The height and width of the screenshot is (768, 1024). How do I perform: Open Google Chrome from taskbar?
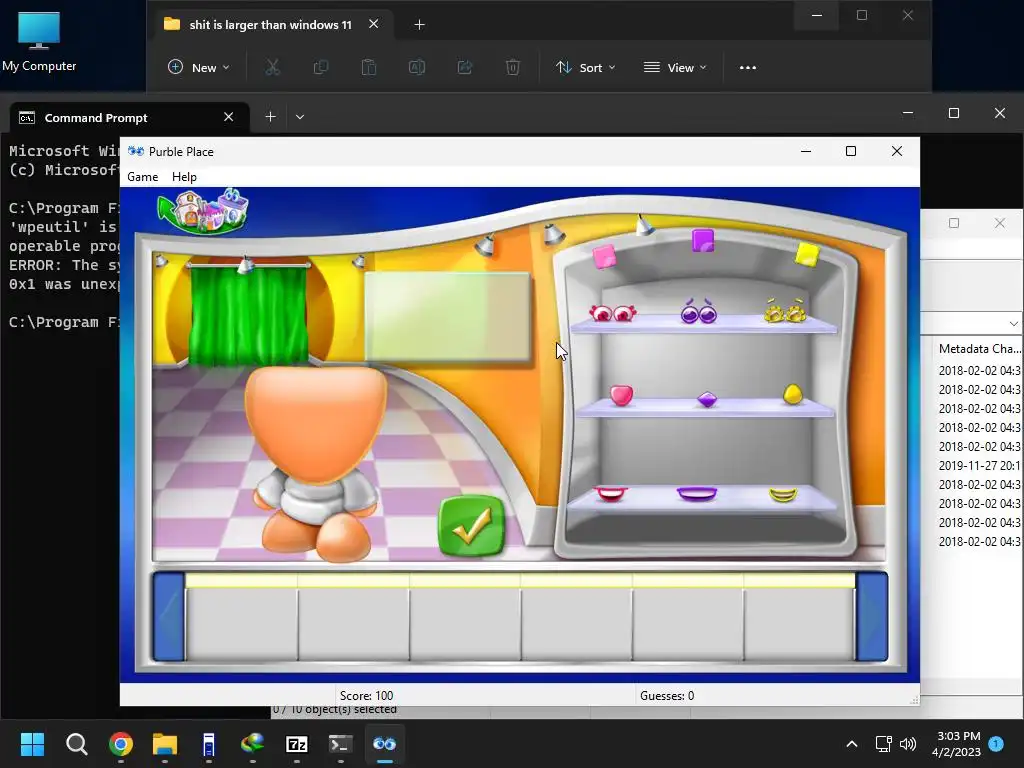pyautogui.click(x=121, y=744)
